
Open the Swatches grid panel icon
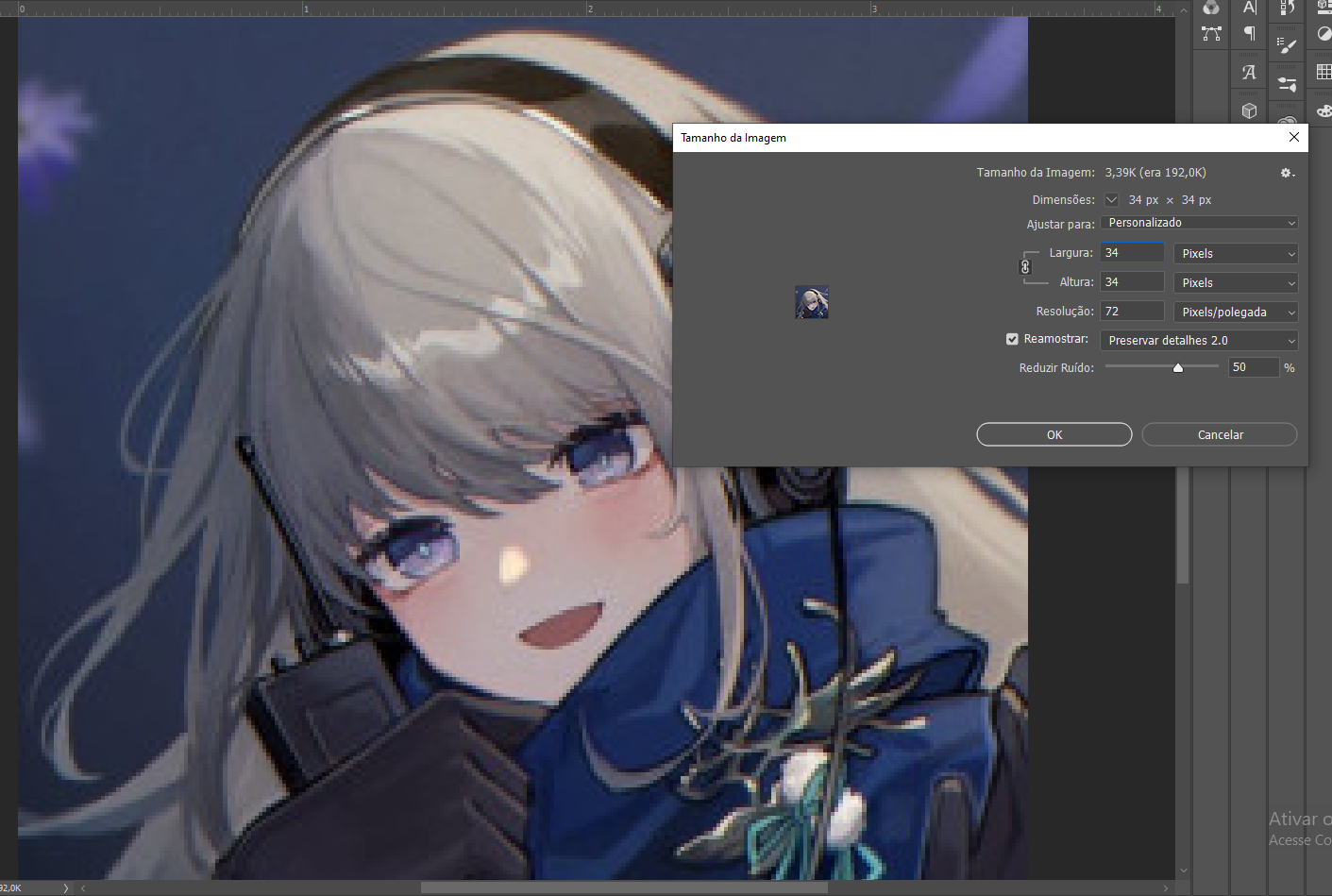click(1324, 73)
